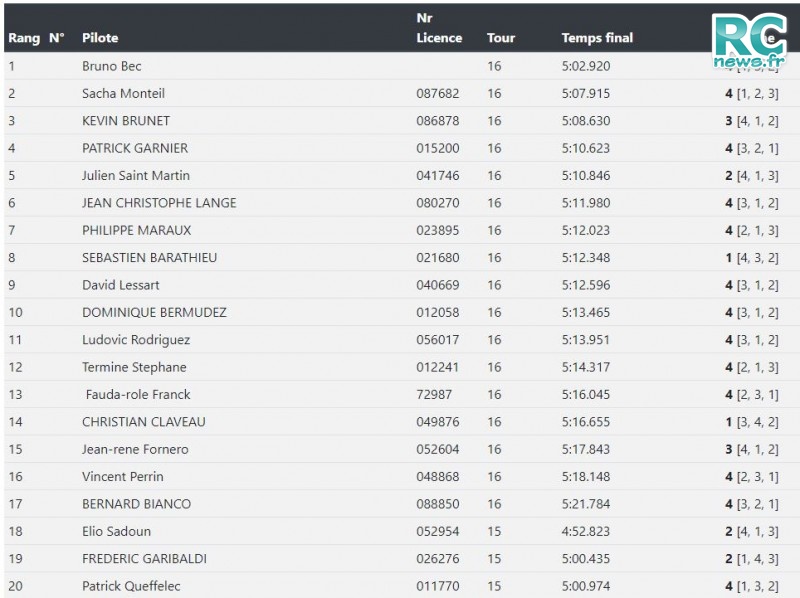The image size is (800, 598).
Task: Click licence number 041746
Action: tap(438, 176)
